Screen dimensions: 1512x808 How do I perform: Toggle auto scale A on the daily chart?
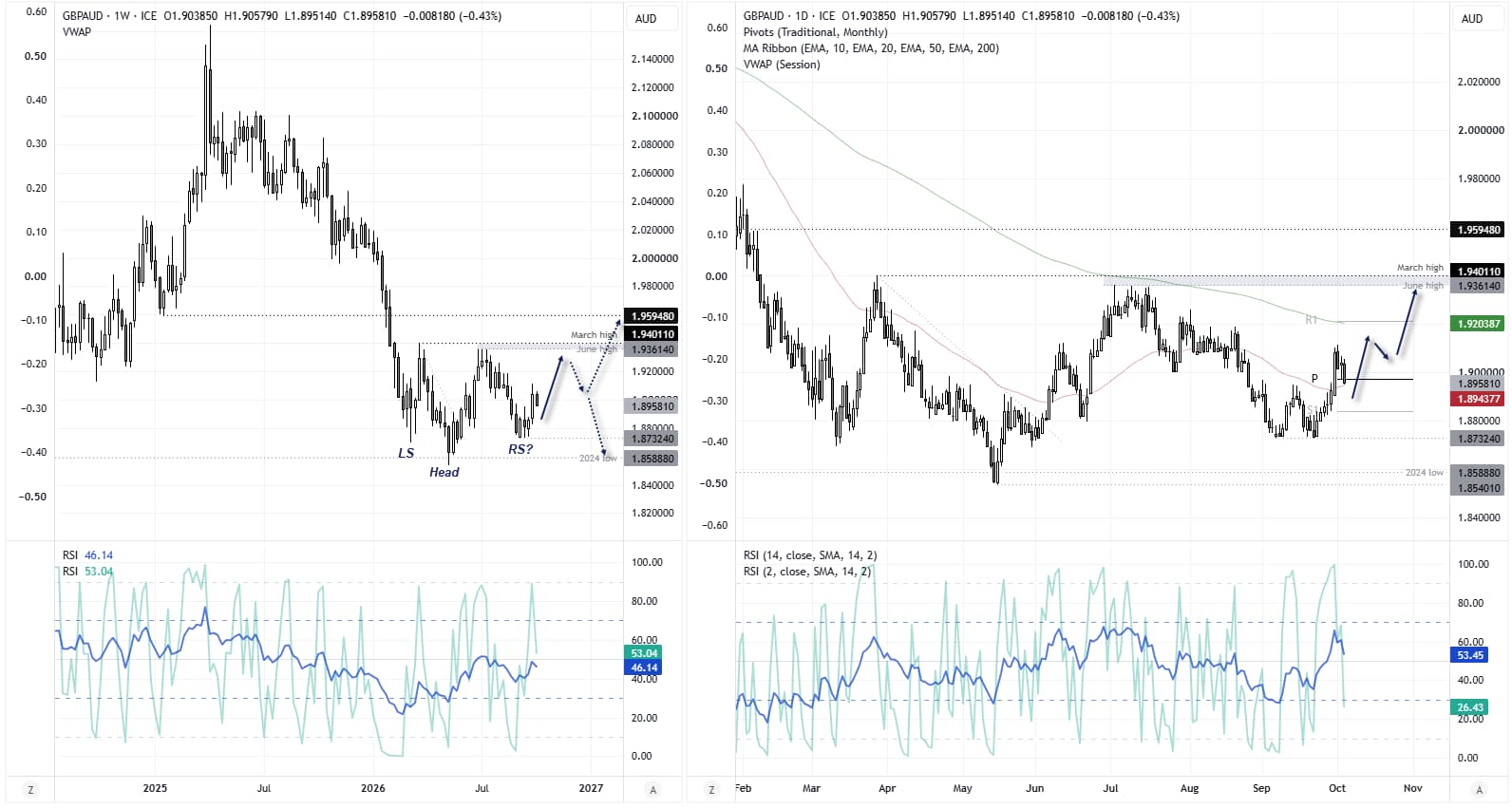coord(1479,789)
